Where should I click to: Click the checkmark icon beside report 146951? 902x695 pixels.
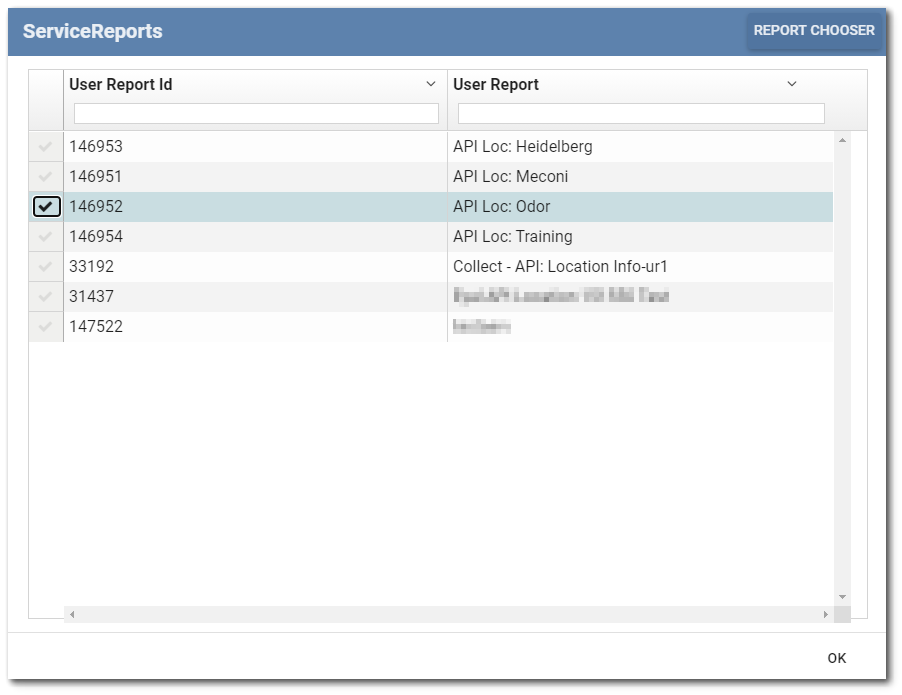(44, 176)
